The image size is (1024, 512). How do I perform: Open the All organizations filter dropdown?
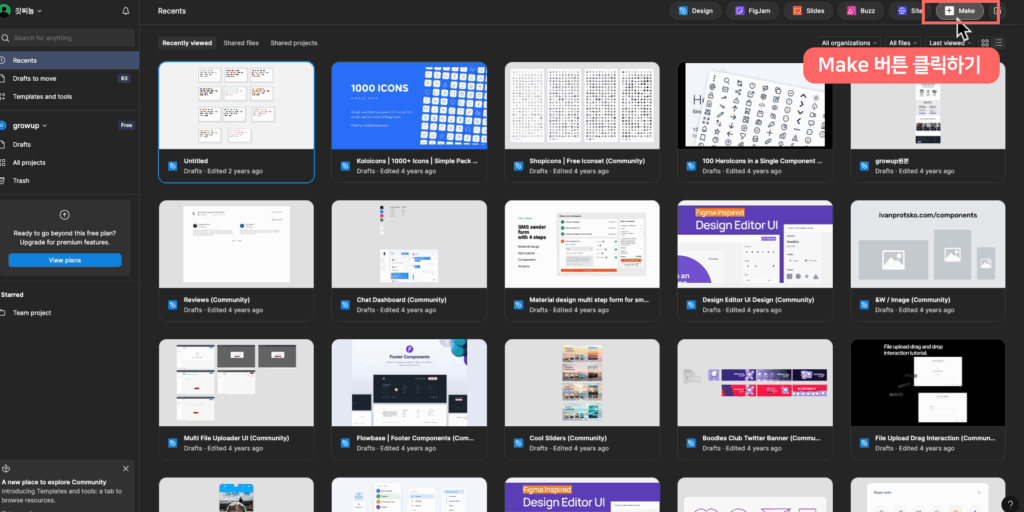pyautogui.click(x=849, y=43)
